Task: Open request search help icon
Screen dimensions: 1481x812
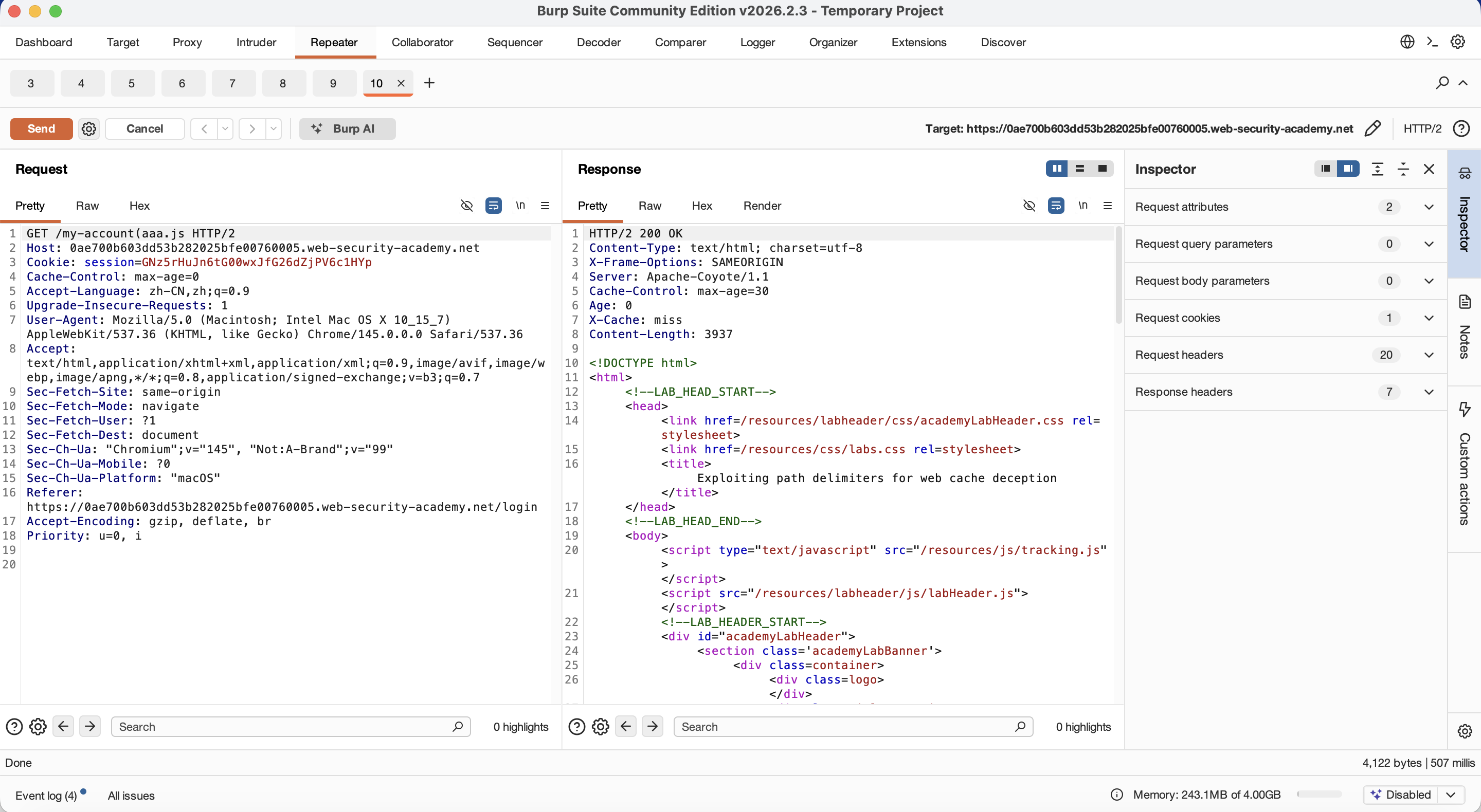Action: (x=14, y=727)
